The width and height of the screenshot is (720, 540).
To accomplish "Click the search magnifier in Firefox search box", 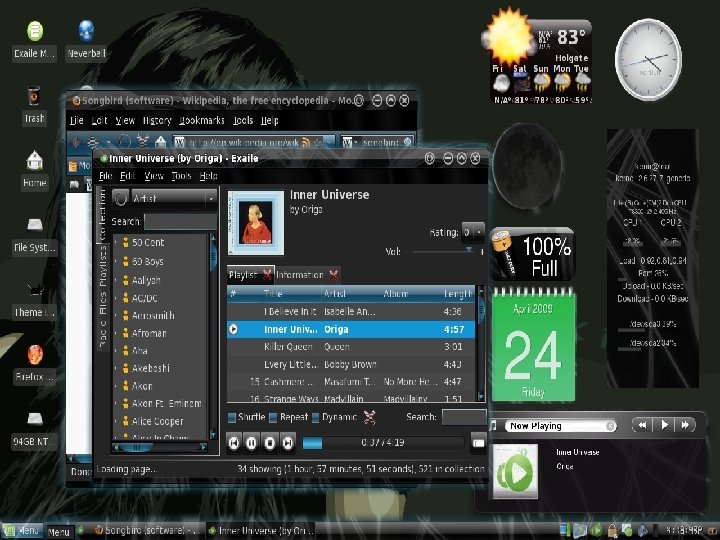I will pyautogui.click(x=407, y=142).
